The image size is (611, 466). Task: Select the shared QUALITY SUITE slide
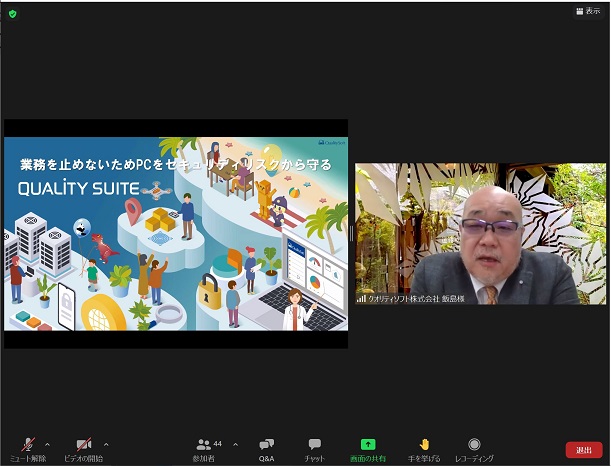176,233
